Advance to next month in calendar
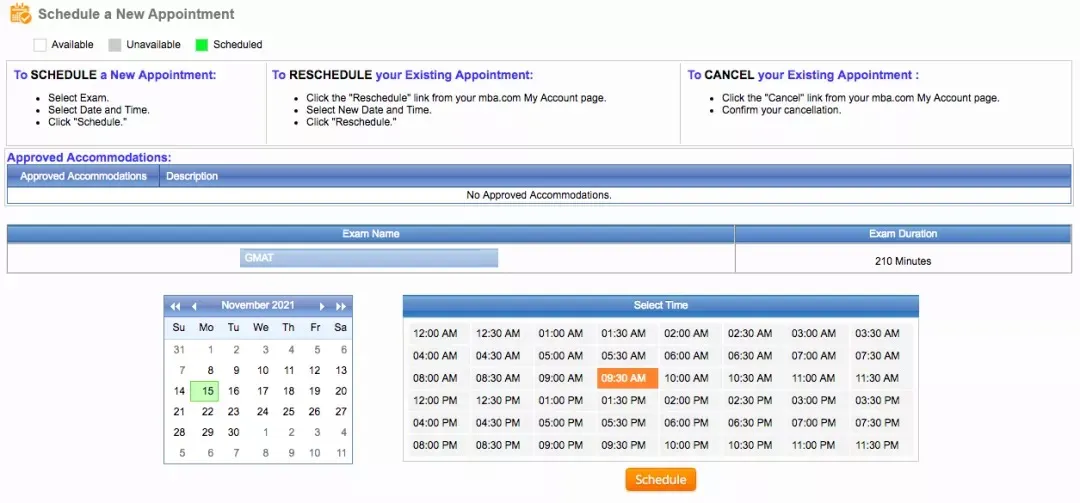This screenshot has height=503, width=1080. tap(322, 306)
